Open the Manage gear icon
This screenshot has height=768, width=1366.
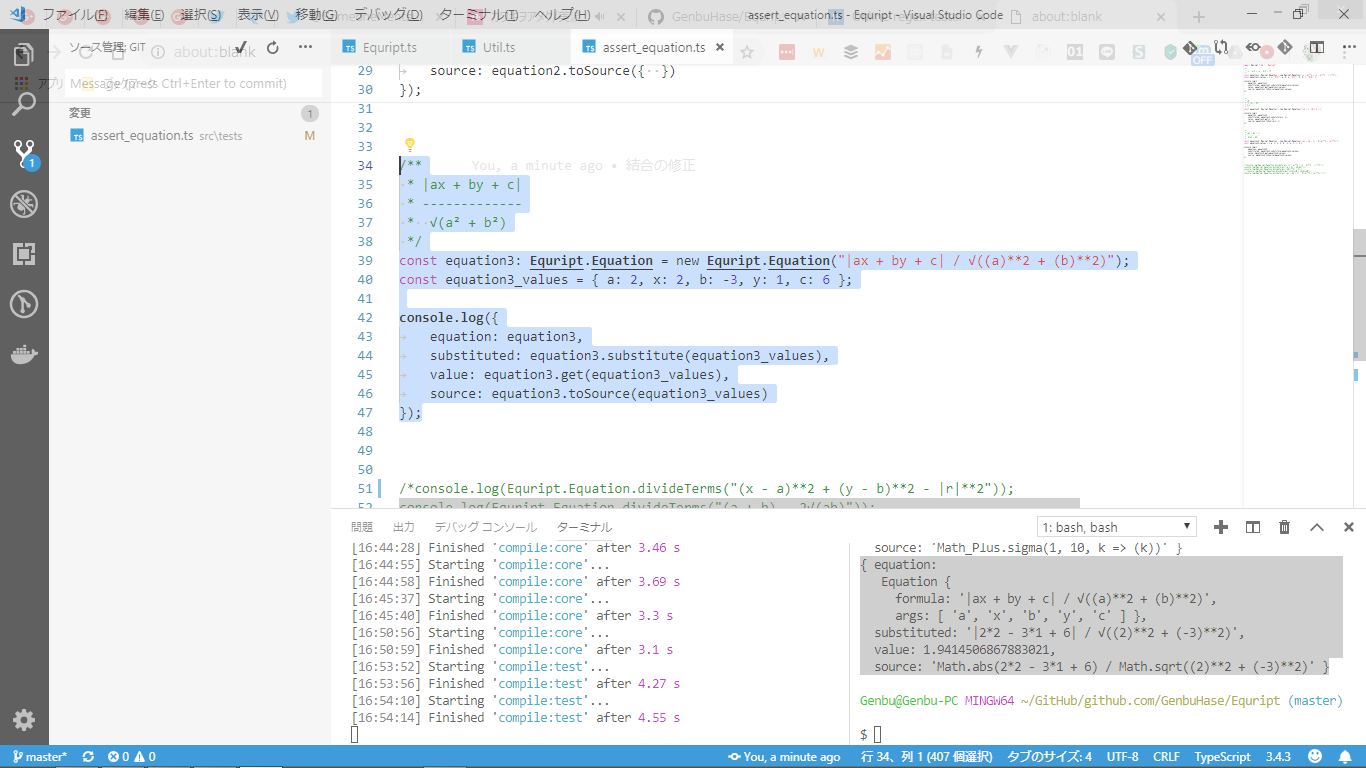tap(24, 720)
